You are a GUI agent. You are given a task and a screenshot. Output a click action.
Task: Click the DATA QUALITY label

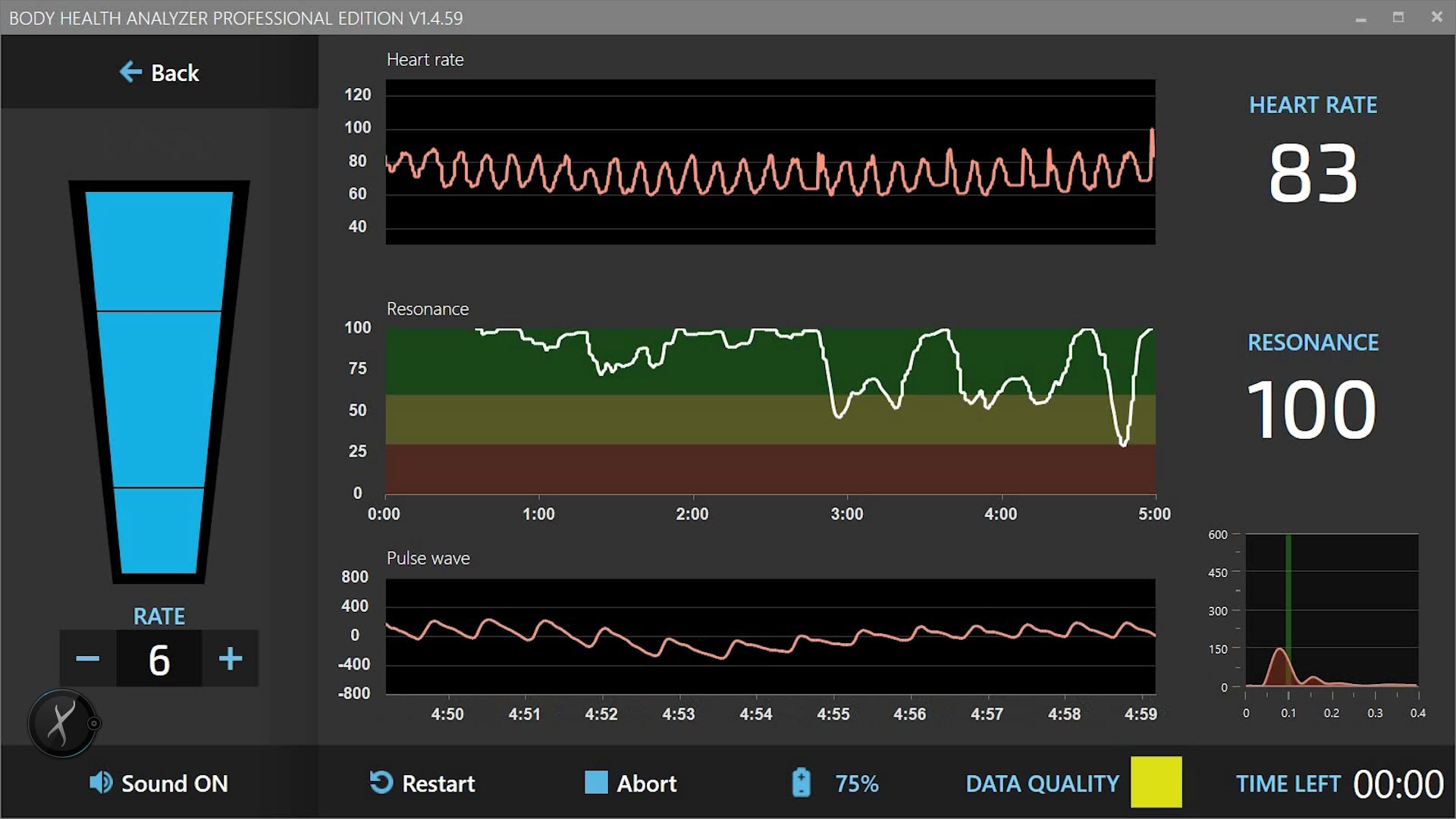(1042, 783)
